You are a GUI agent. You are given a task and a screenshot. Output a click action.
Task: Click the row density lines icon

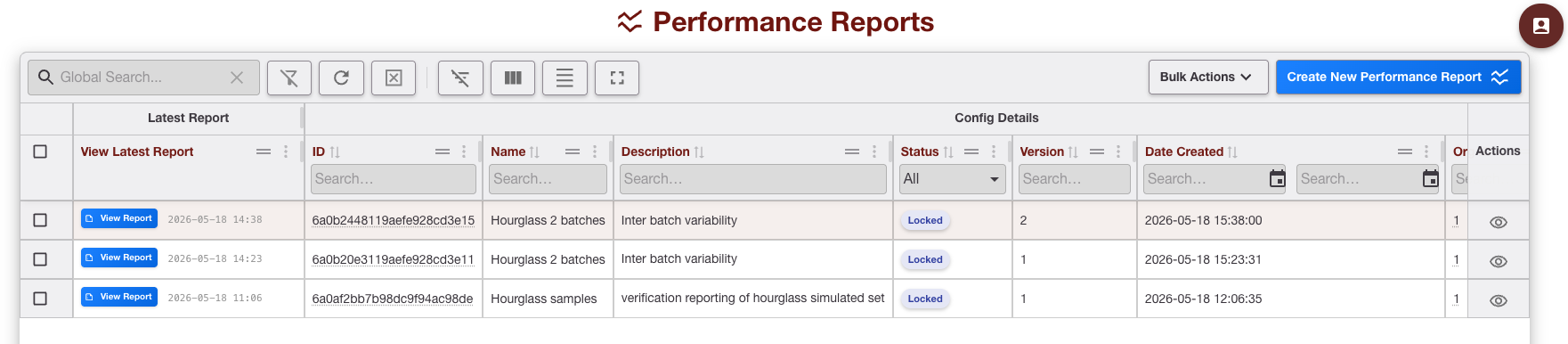[565, 78]
